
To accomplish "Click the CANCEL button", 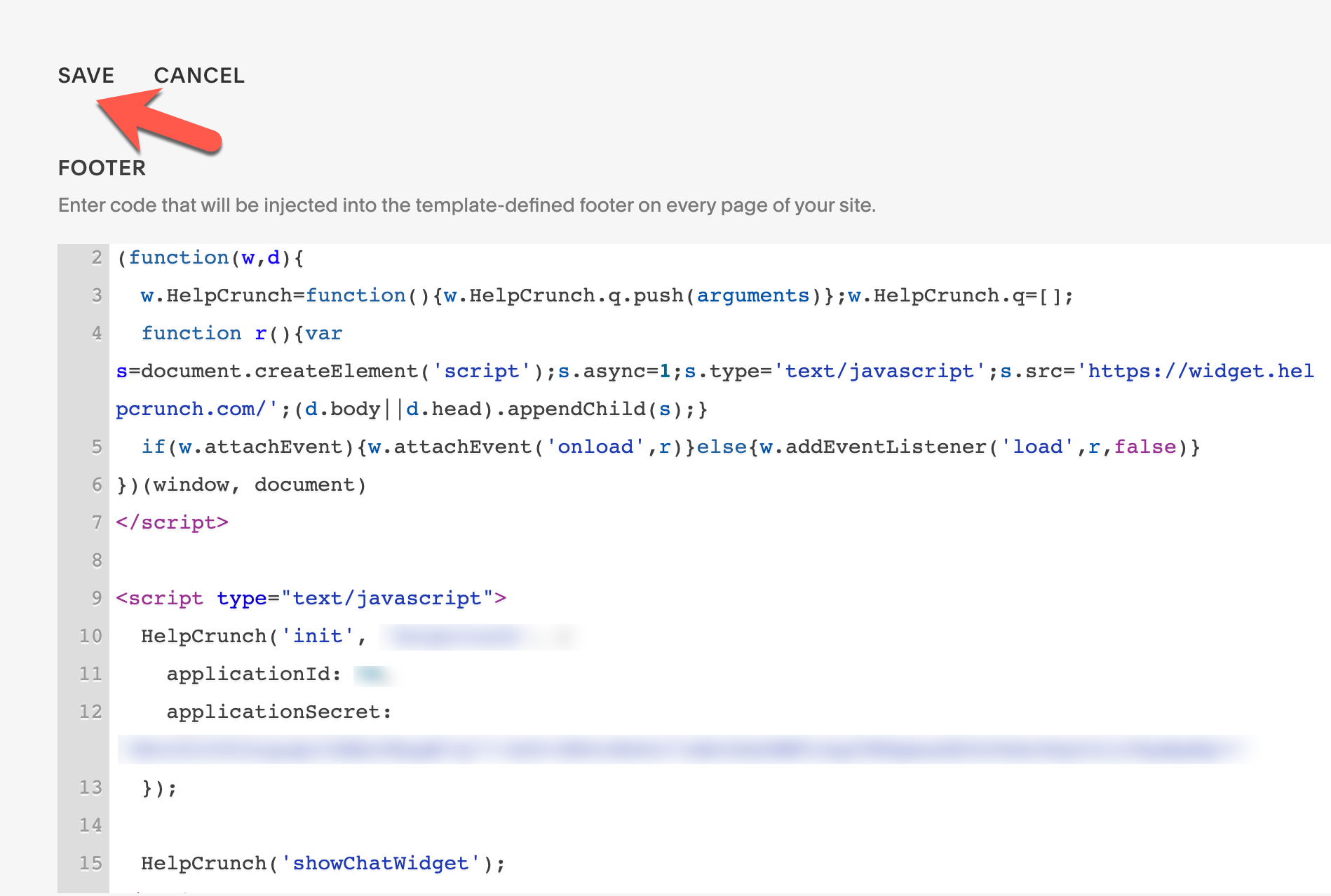I will [199, 75].
